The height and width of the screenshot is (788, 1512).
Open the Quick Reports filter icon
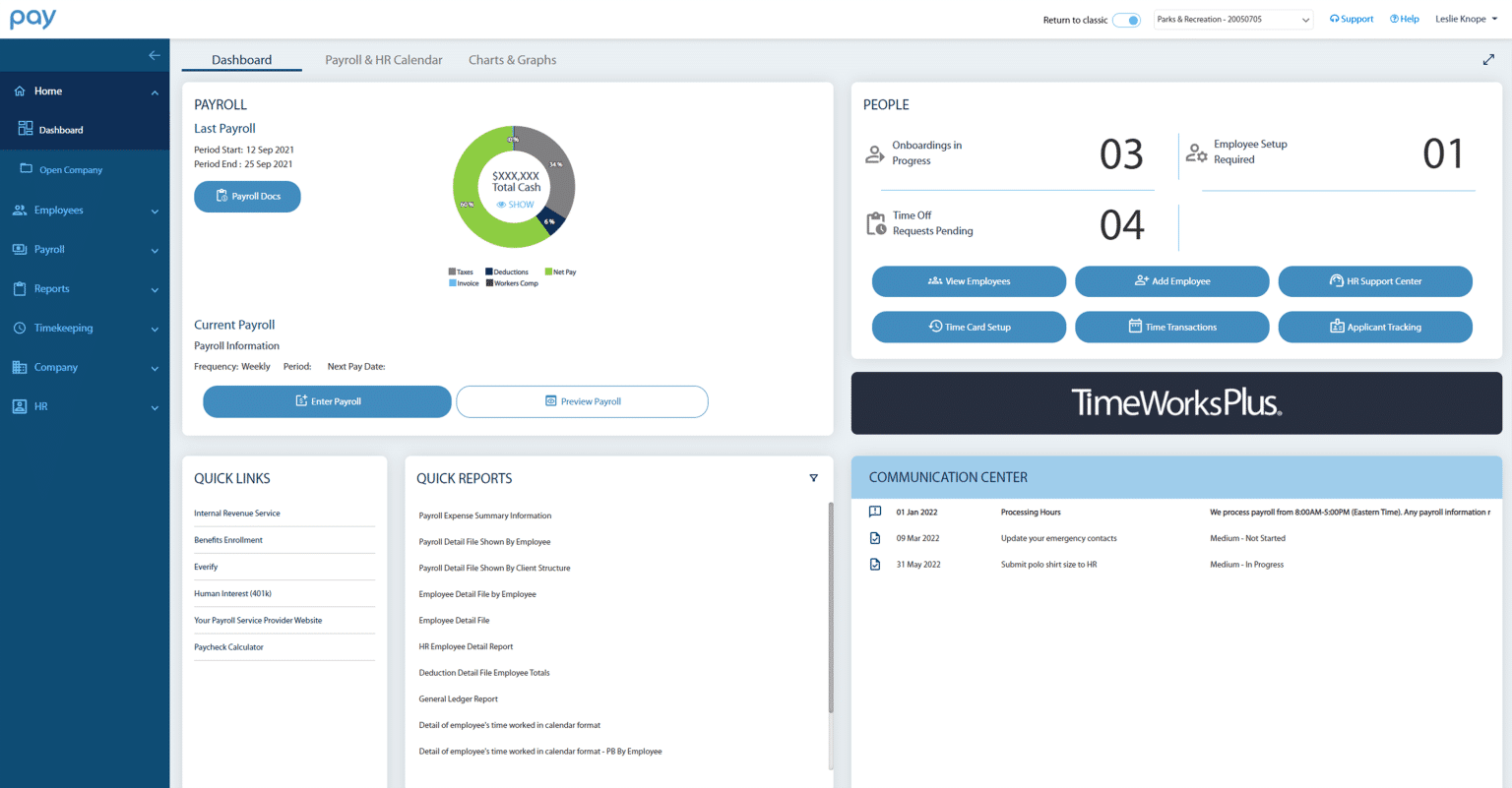tap(813, 477)
